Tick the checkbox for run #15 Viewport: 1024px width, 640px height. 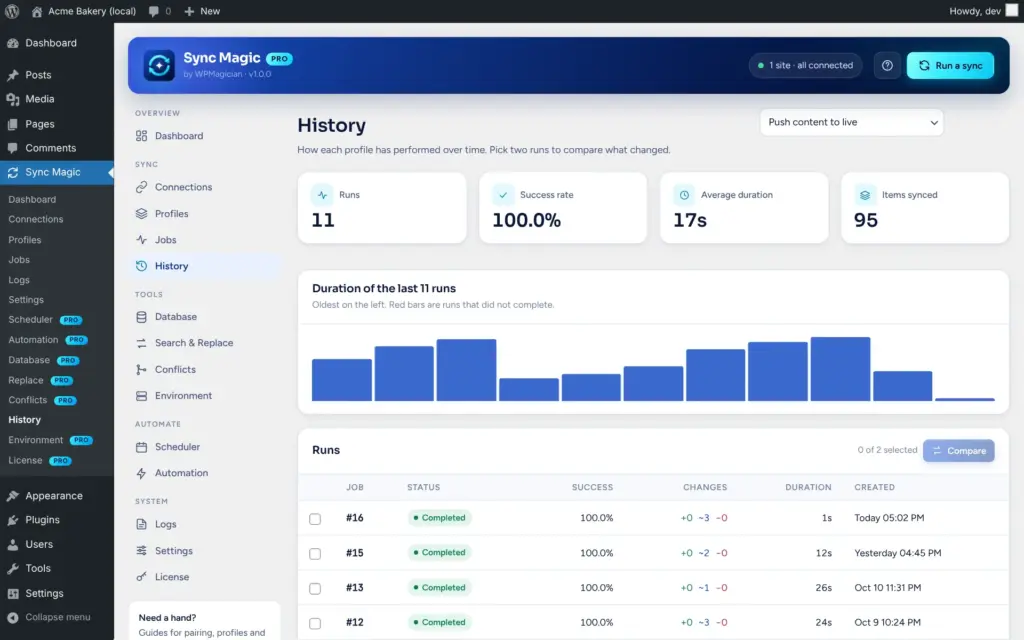coord(315,554)
